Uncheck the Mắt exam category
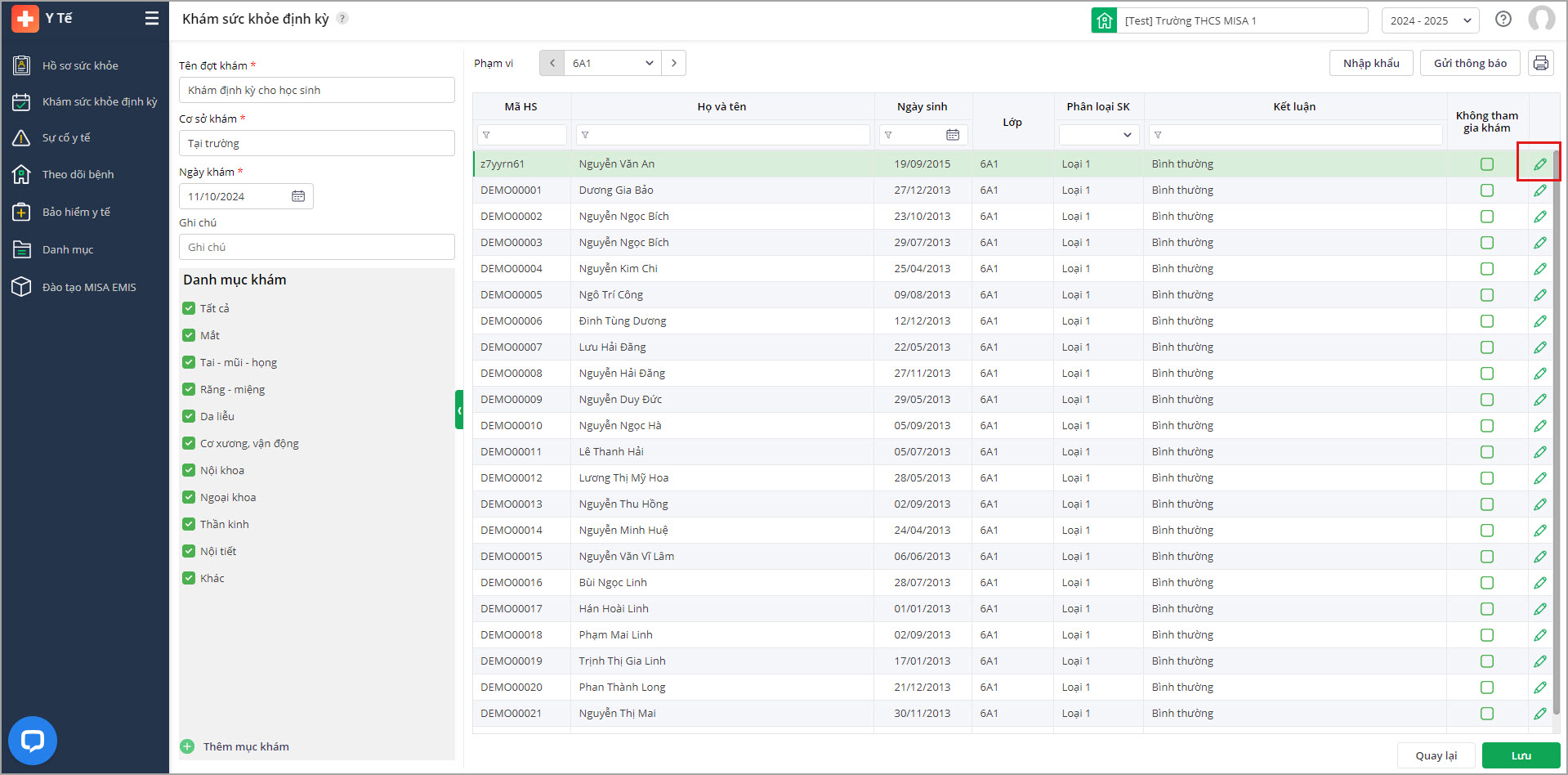The height and width of the screenshot is (775, 1568). [x=189, y=335]
